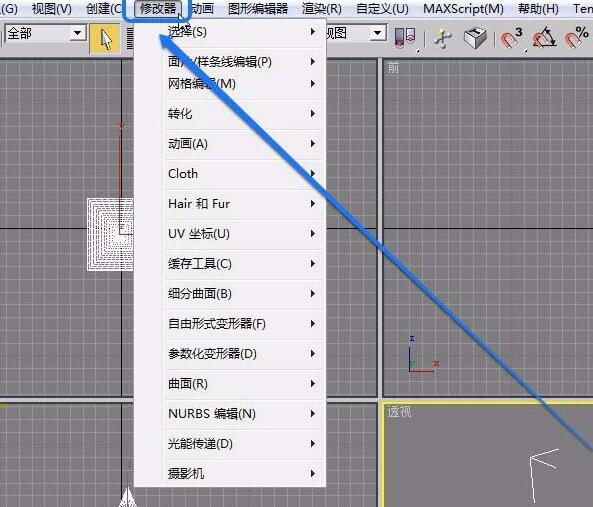Open the 自定义(U) menu
Image resolution: width=593 pixels, height=507 pixels.
click(382, 8)
